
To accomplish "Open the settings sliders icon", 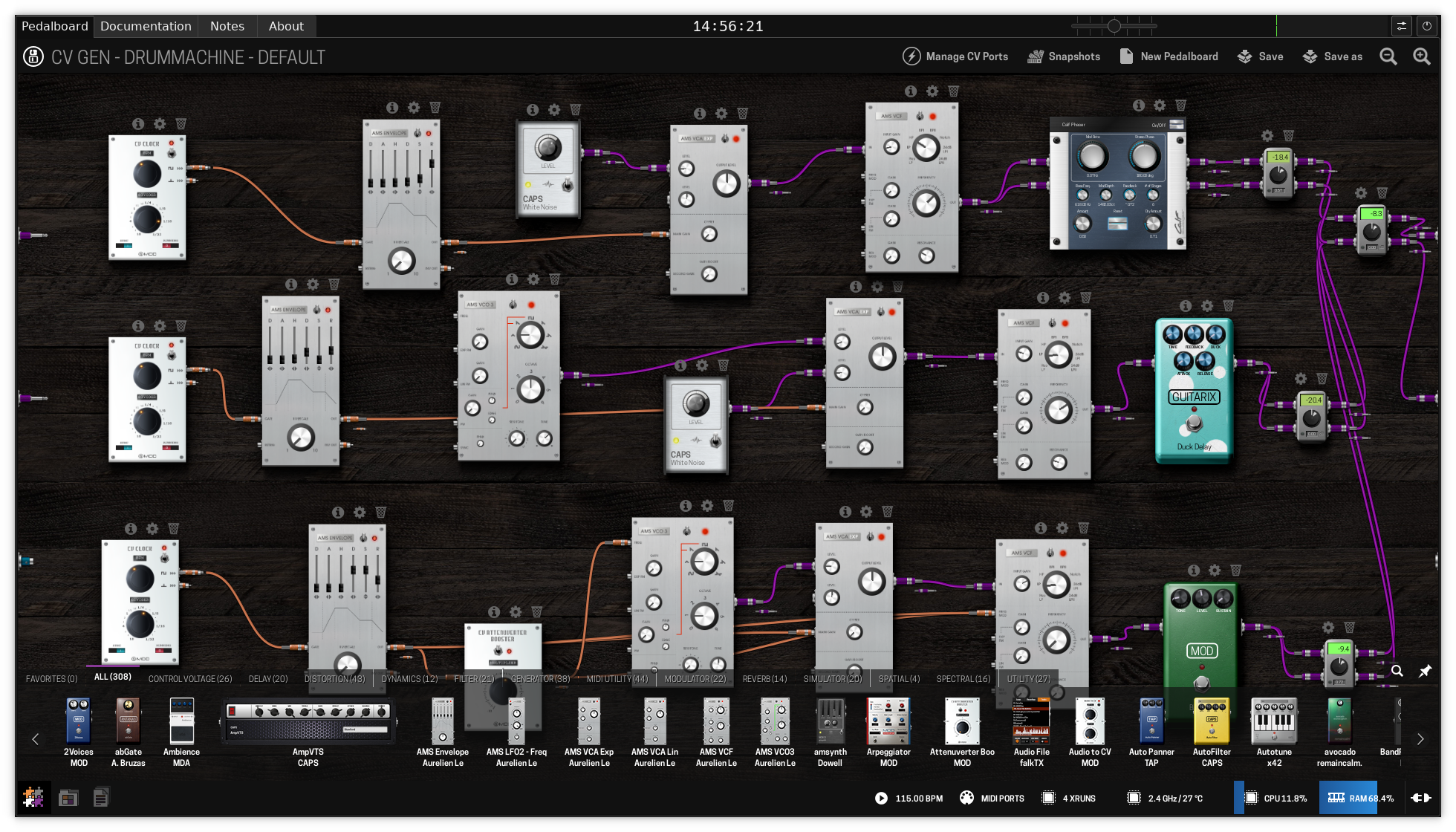I will pyautogui.click(x=1401, y=26).
